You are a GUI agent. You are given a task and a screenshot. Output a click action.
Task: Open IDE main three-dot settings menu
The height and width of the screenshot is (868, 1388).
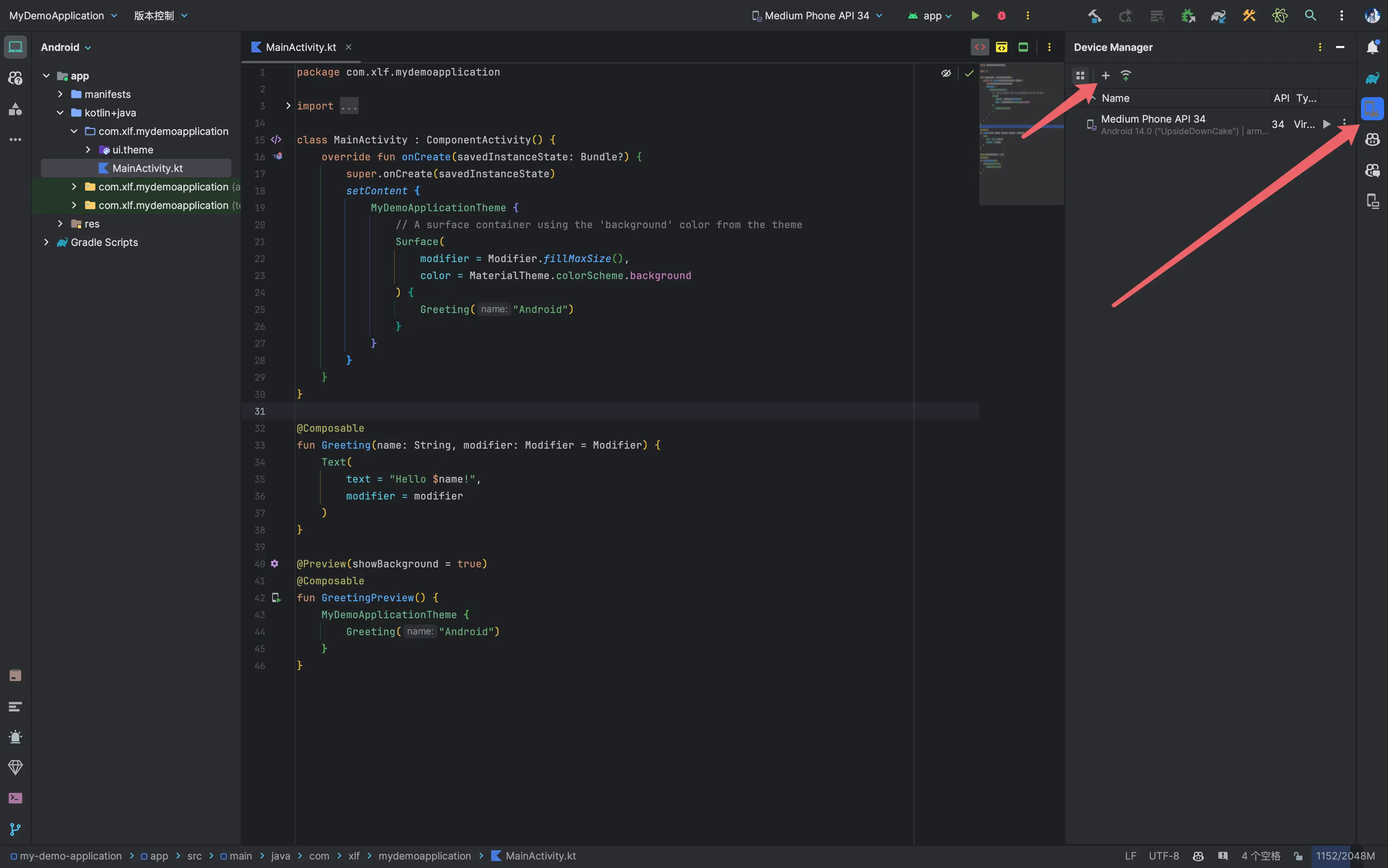point(1341,15)
